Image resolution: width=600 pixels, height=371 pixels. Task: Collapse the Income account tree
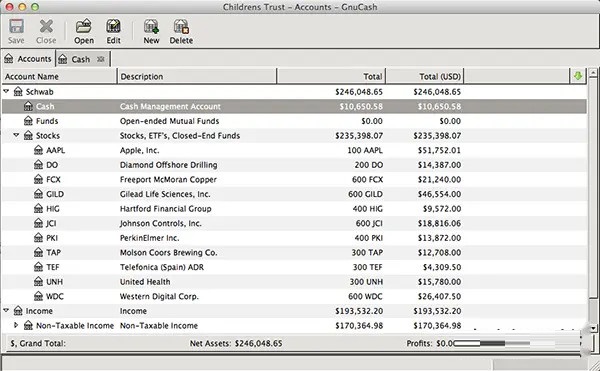point(6,311)
